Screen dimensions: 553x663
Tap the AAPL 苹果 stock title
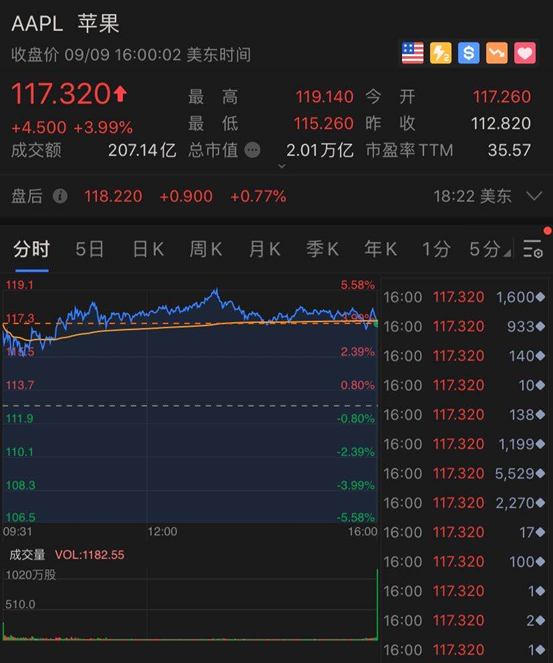(x=66, y=23)
